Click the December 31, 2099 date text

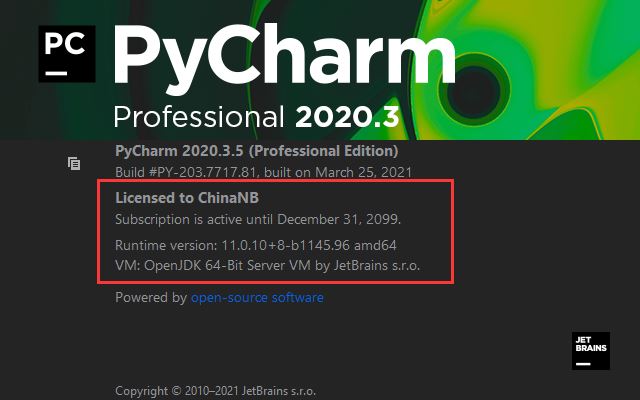click(x=339, y=219)
